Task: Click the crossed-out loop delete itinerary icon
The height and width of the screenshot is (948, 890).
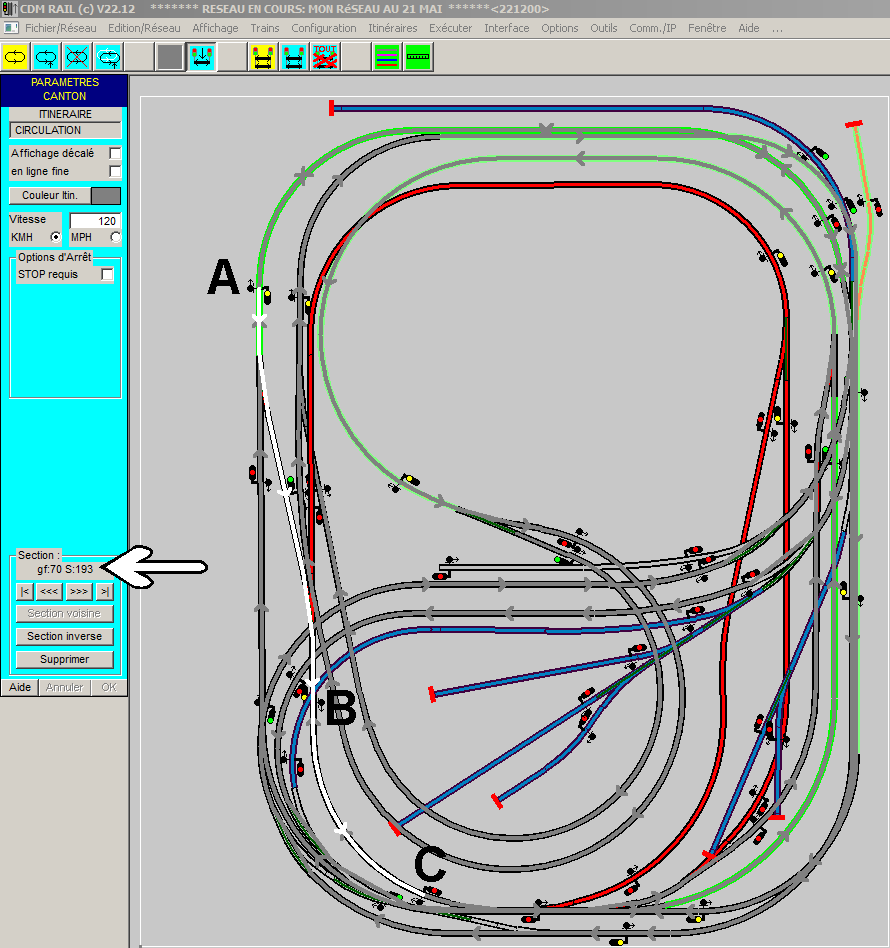Action: click(x=77, y=57)
